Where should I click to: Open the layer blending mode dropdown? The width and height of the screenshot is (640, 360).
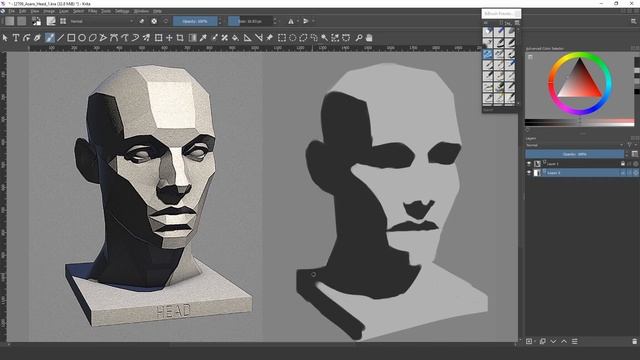point(575,145)
